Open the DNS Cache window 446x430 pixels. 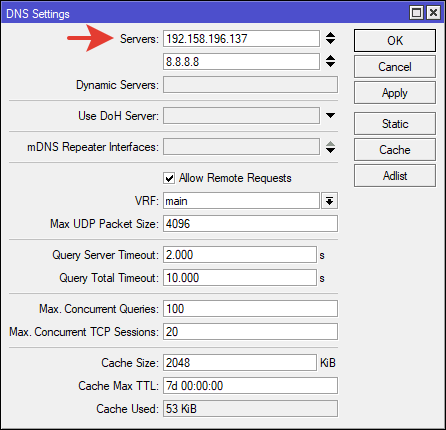click(x=395, y=150)
